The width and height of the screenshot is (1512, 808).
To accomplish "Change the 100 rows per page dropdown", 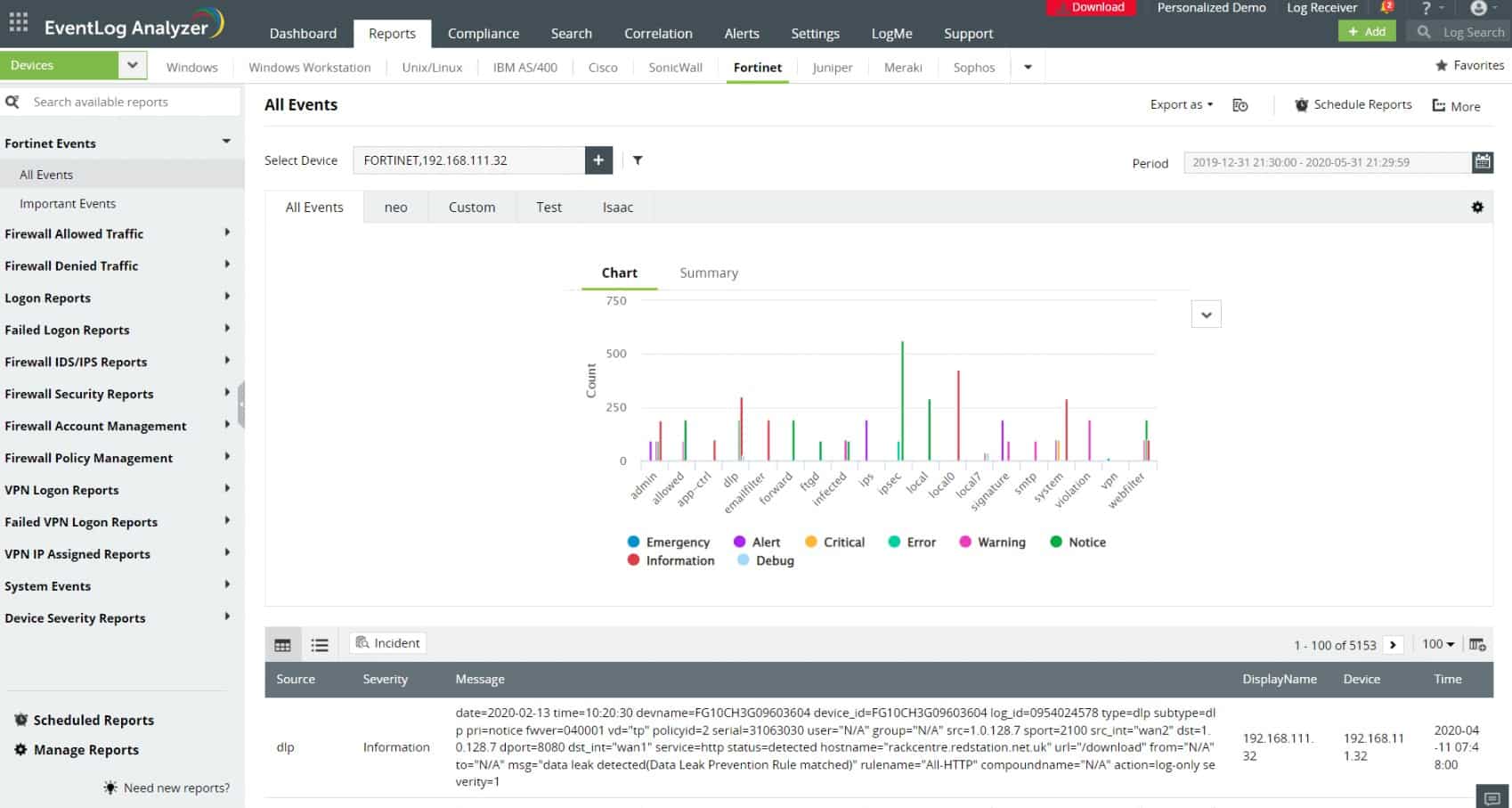I will tap(1437, 644).
